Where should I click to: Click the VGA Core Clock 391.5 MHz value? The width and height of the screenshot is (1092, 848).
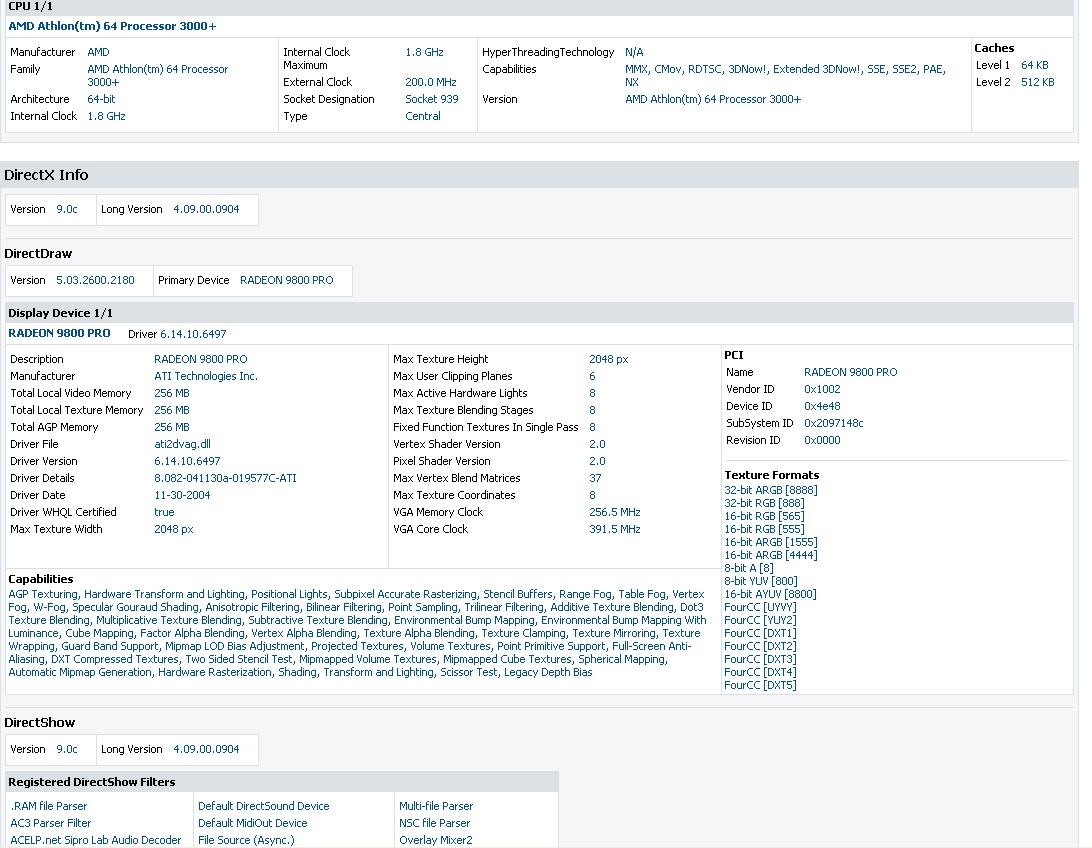coord(614,529)
